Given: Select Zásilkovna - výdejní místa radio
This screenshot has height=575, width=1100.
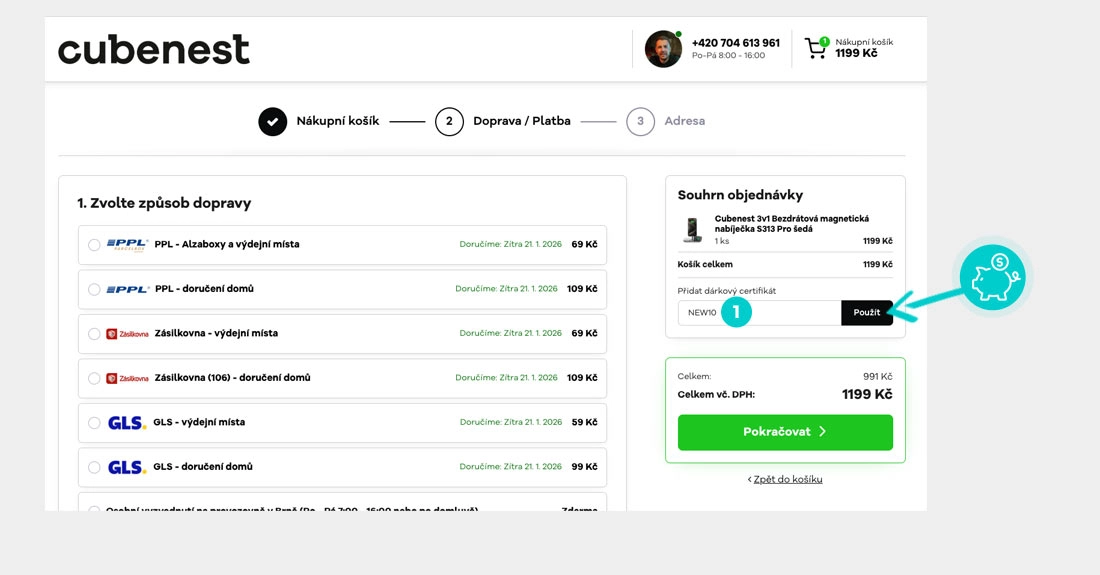Looking at the screenshot, I should coord(94,334).
